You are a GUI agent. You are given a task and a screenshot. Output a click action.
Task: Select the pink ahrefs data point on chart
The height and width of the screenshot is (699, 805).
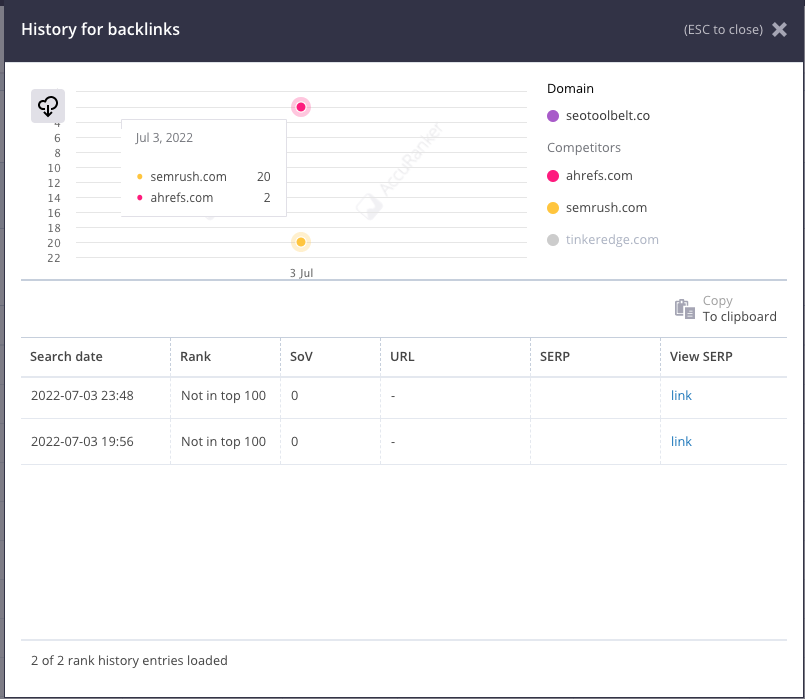coord(301,107)
